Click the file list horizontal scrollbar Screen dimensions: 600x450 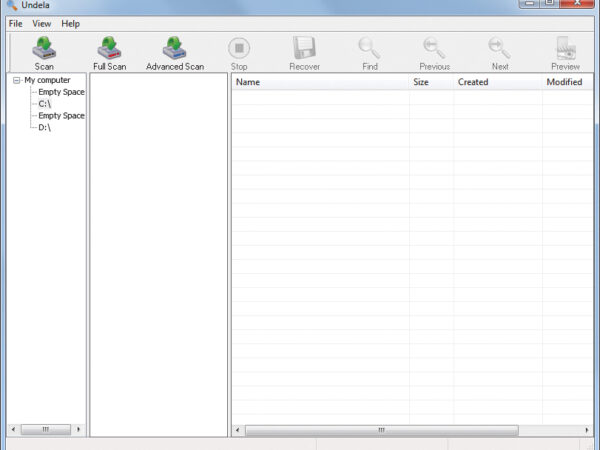tap(380, 430)
